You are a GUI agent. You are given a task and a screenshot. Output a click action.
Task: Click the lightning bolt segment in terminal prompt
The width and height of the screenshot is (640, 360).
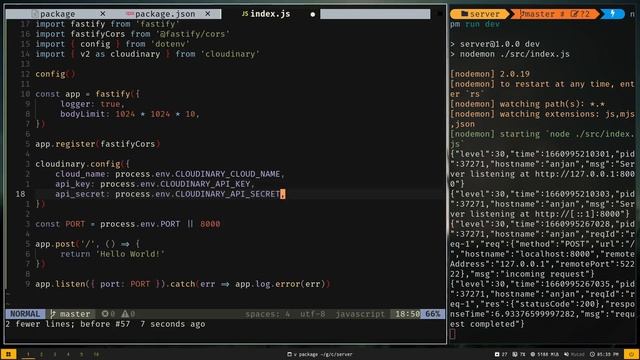click(612, 14)
